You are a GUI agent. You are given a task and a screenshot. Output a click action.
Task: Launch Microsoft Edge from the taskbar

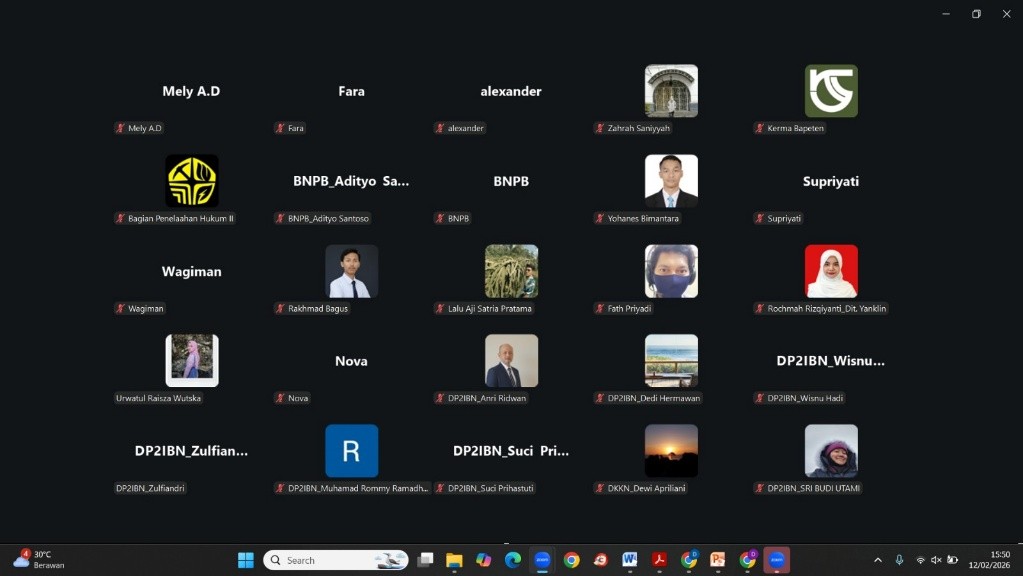pyautogui.click(x=513, y=560)
